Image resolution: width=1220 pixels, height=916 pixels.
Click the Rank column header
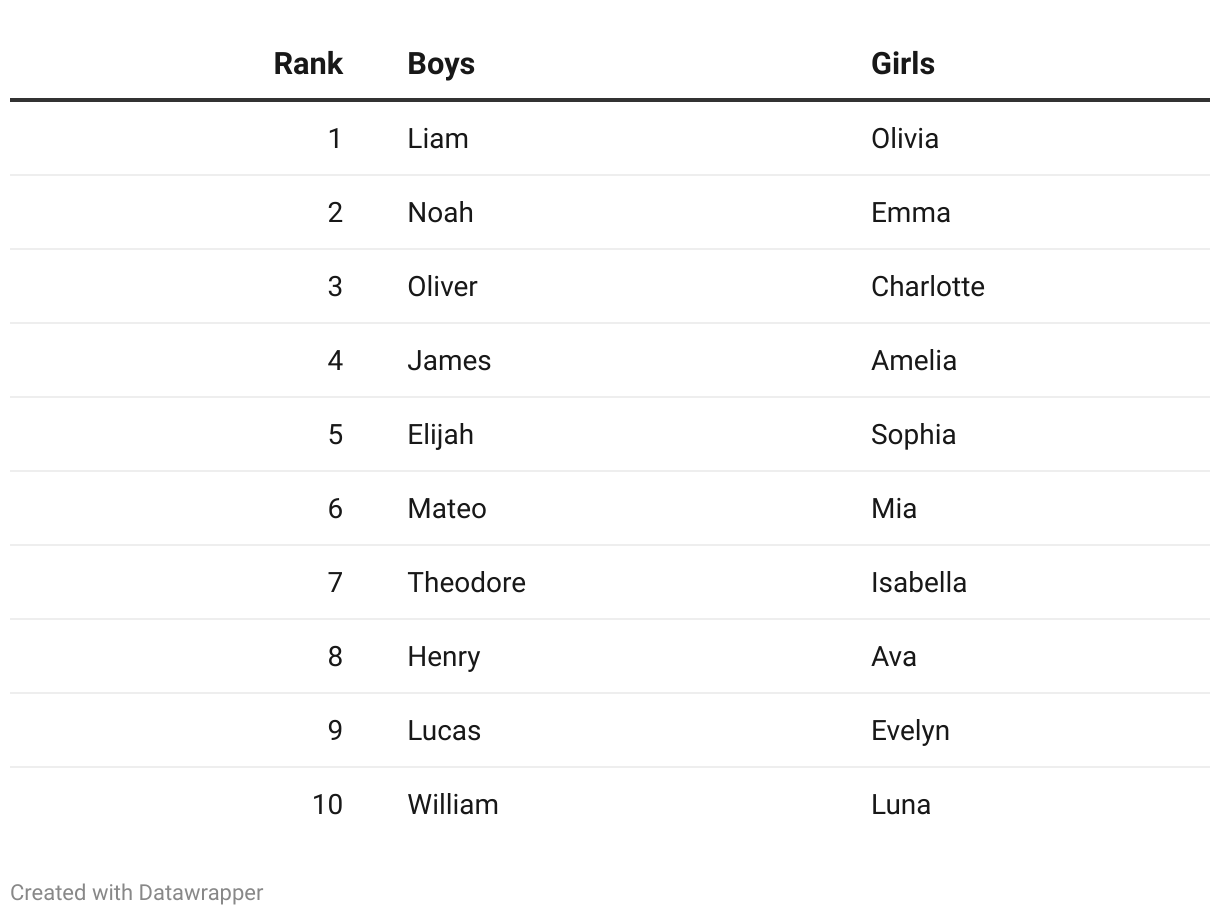tap(308, 64)
